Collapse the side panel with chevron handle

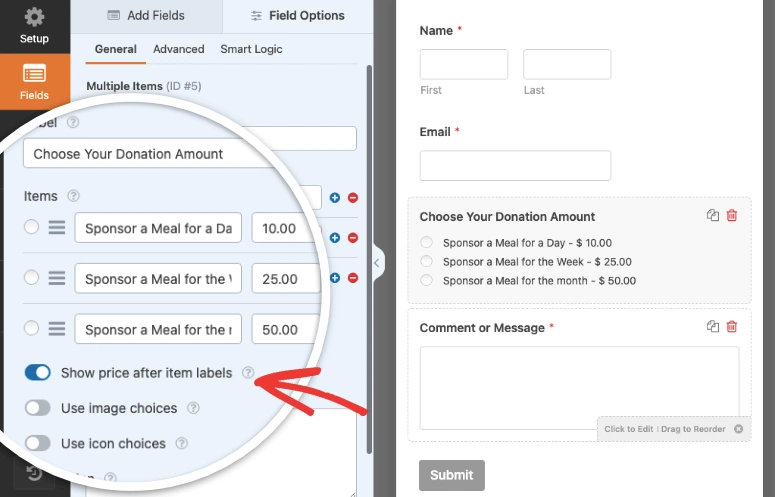pyautogui.click(x=377, y=263)
